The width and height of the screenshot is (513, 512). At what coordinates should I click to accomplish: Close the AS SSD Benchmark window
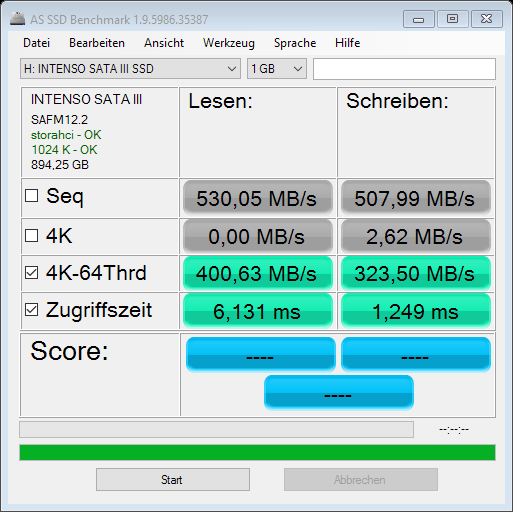point(487,19)
